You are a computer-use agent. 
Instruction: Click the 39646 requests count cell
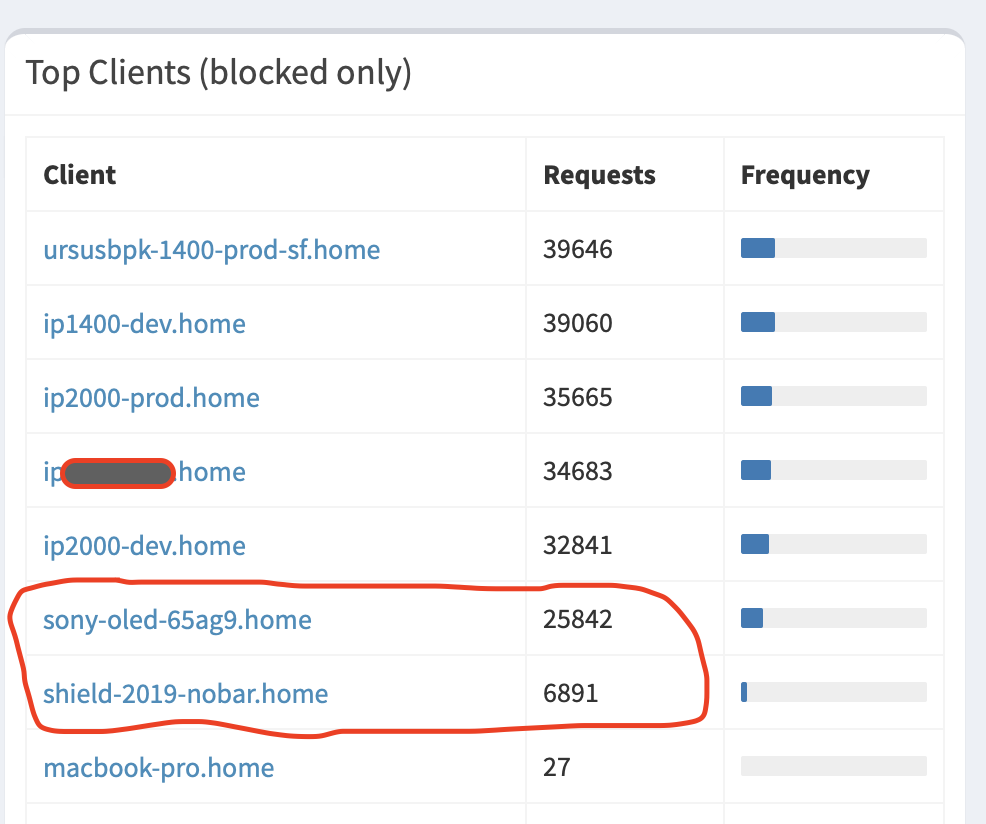tap(577, 249)
